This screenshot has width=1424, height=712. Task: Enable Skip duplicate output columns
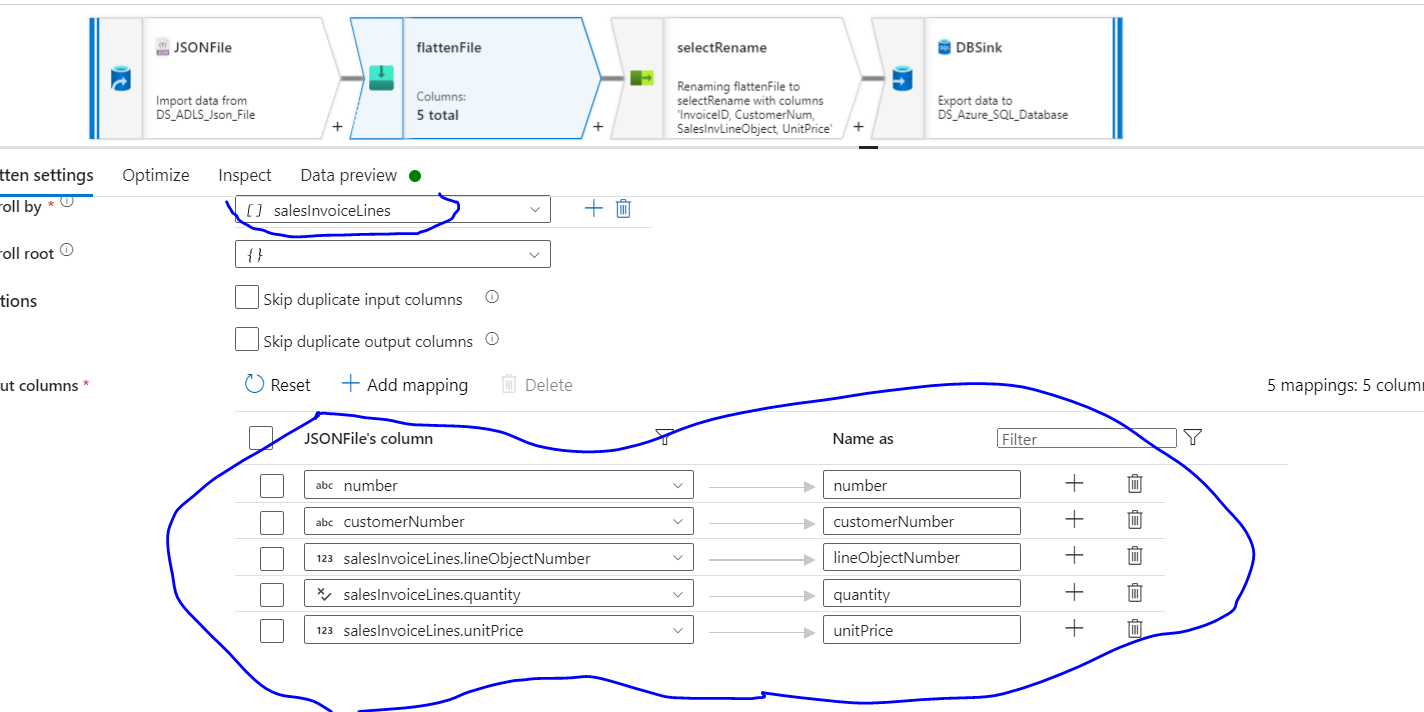pos(247,338)
